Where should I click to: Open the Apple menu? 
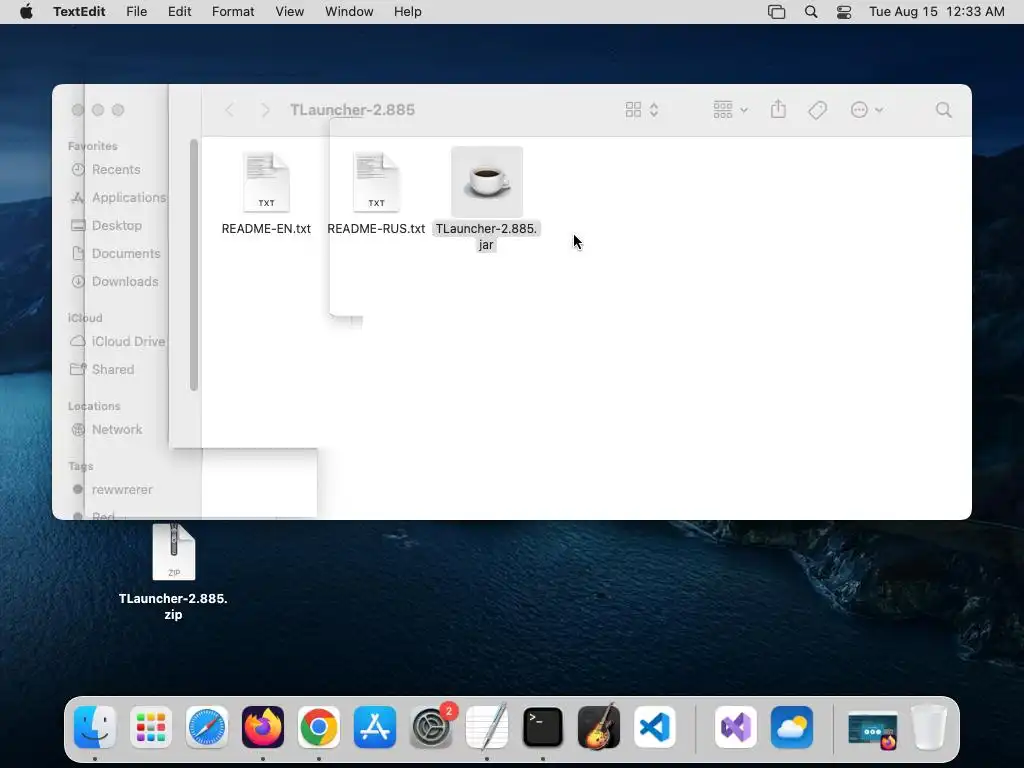click(x=26, y=12)
